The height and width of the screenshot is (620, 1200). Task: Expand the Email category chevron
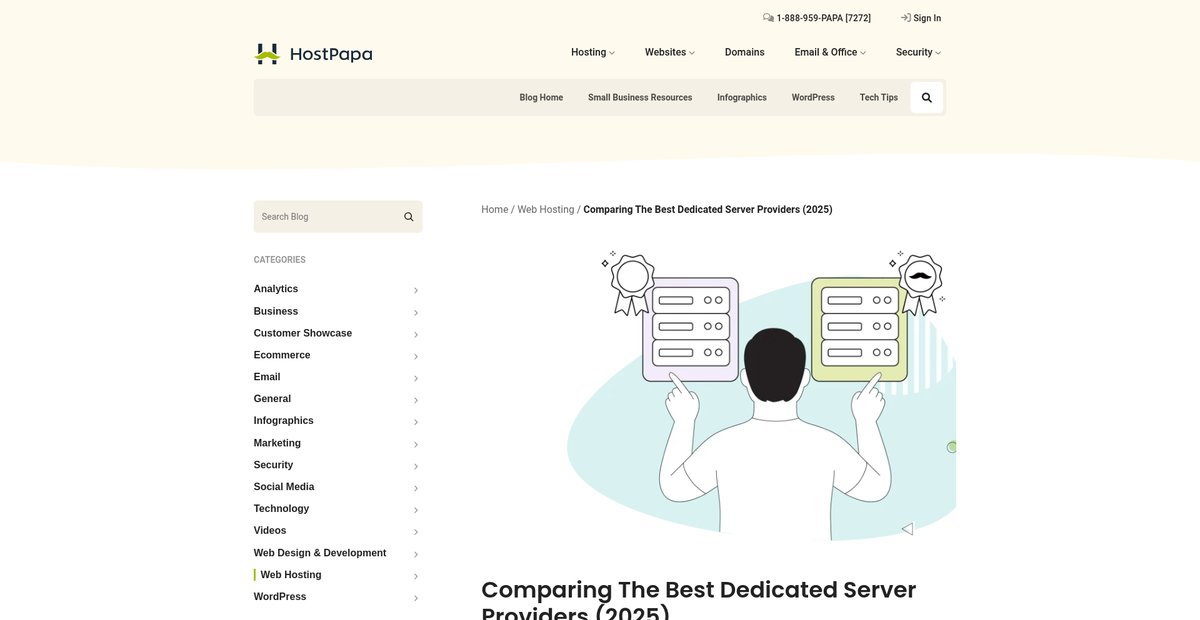[x=416, y=378]
